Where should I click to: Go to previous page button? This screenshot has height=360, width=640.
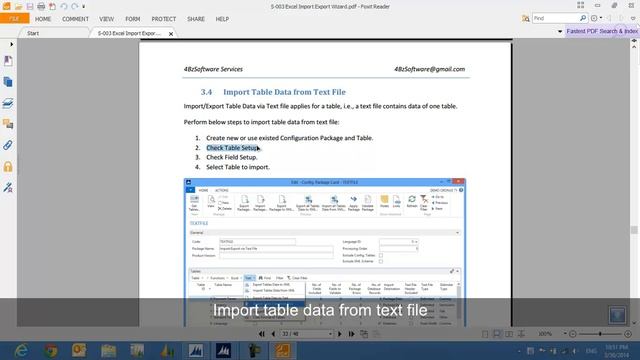pos(273,334)
